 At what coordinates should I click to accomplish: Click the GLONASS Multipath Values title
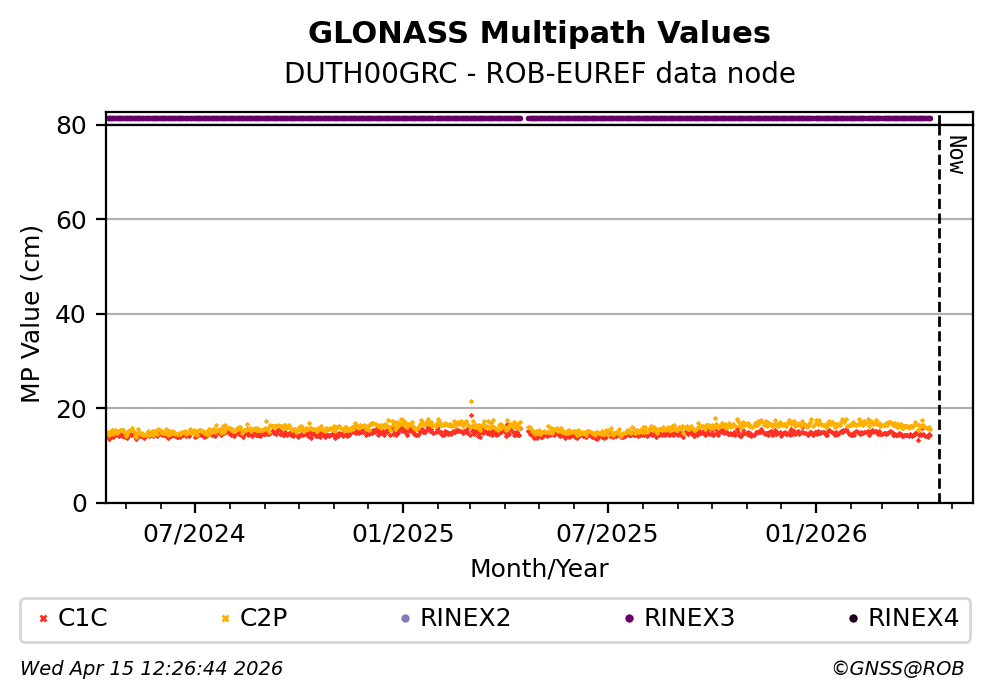point(539,34)
